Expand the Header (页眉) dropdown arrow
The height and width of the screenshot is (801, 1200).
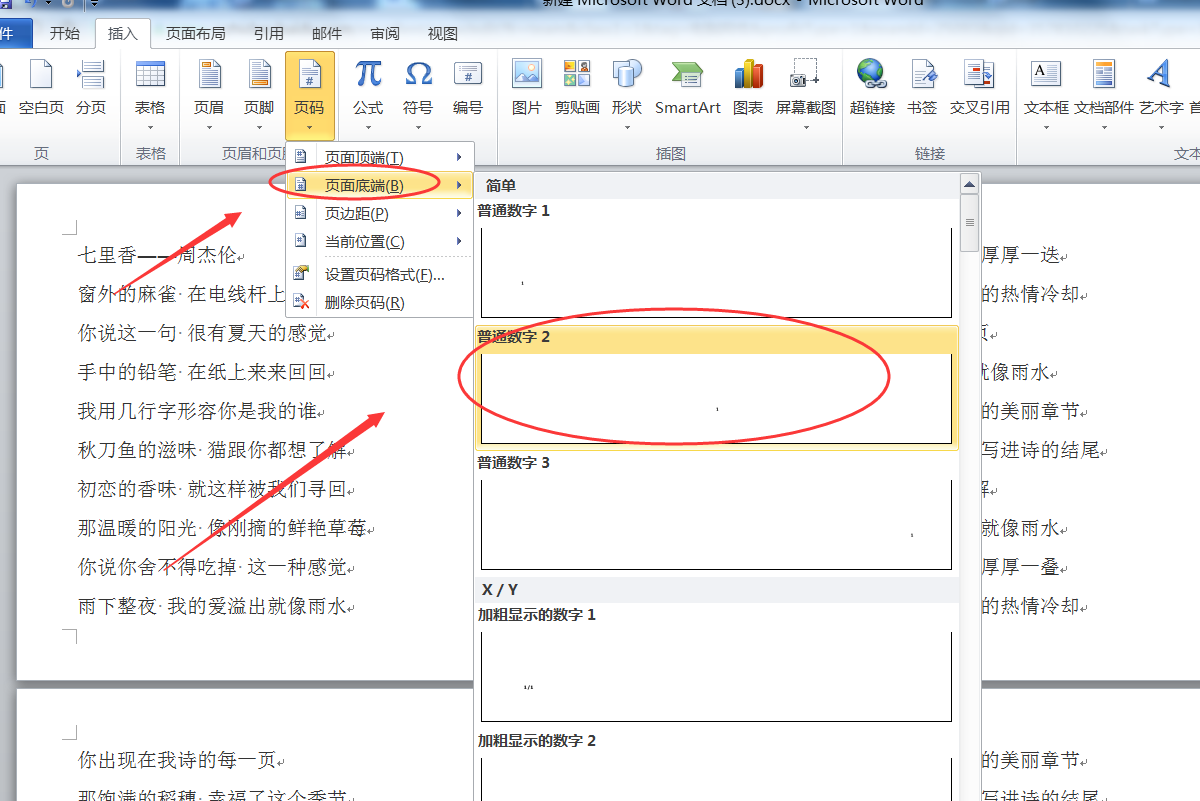click(209, 127)
